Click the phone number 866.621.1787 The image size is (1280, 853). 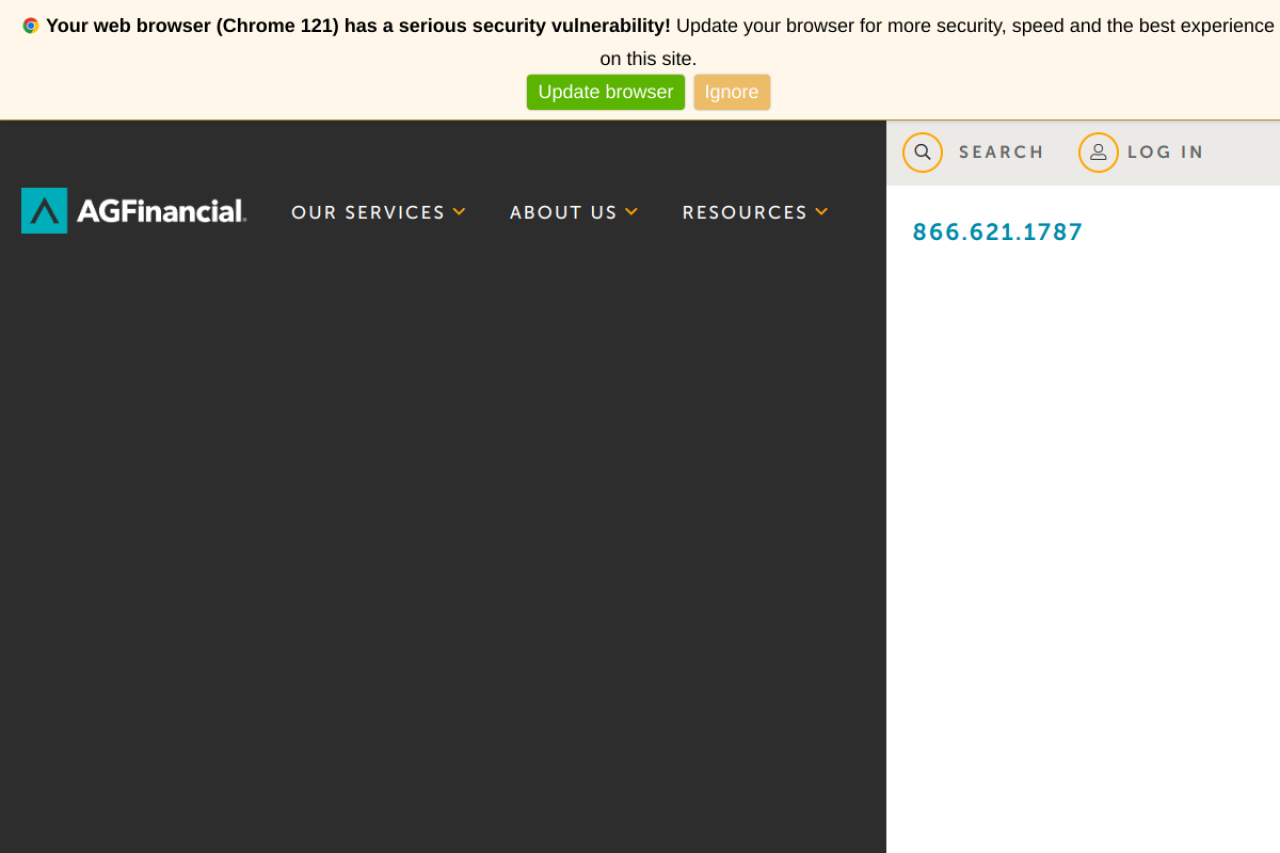(x=998, y=232)
